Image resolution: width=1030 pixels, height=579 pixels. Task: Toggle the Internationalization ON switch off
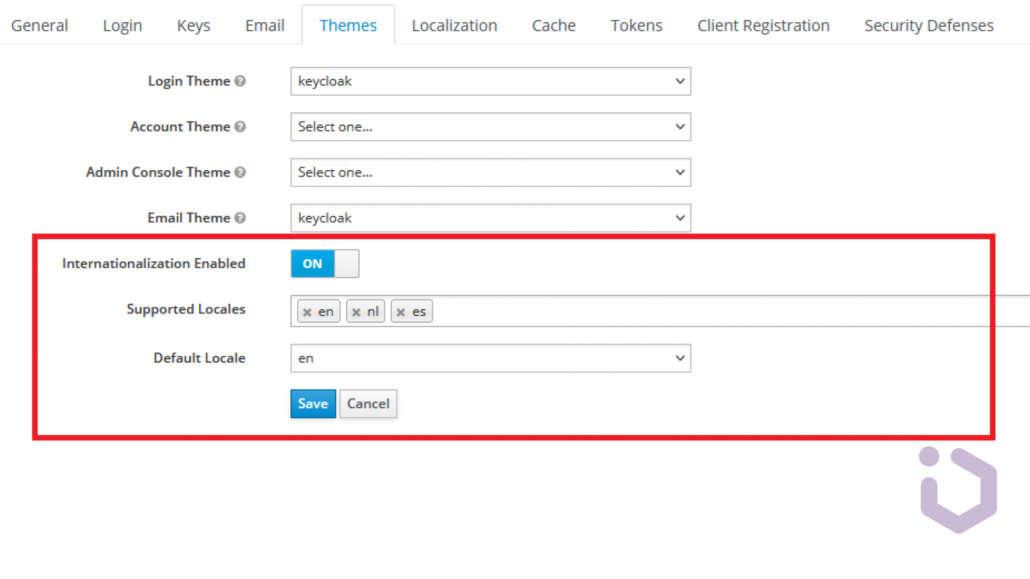[x=325, y=263]
